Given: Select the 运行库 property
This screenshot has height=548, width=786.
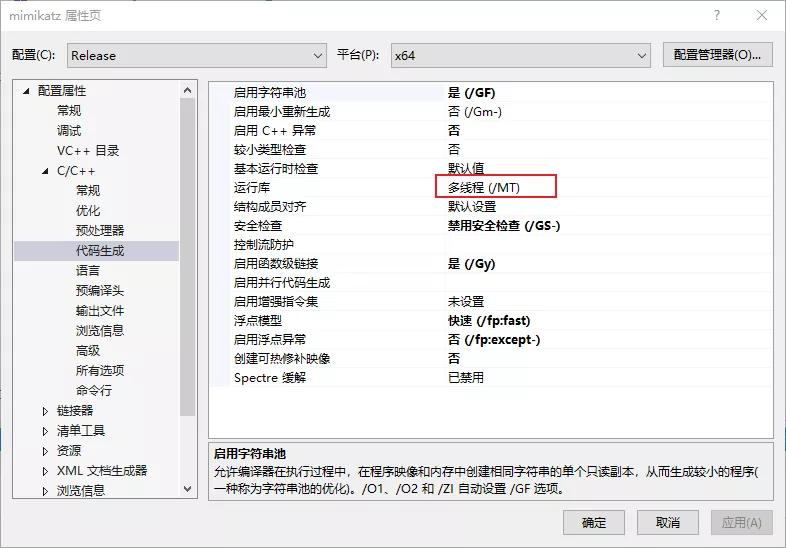Looking at the screenshot, I should pos(252,188).
